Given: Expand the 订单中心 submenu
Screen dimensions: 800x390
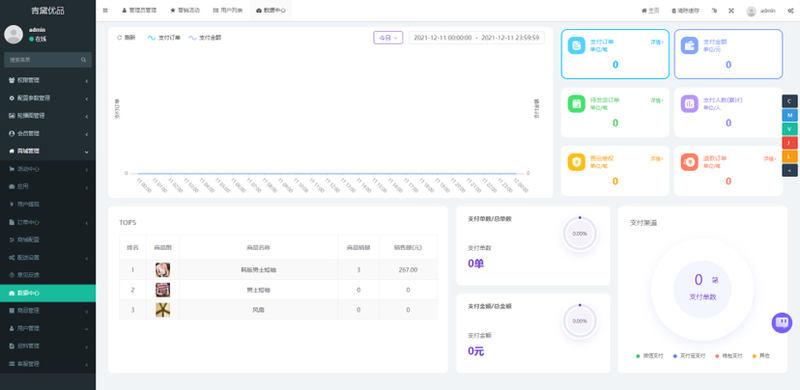Looking at the screenshot, I should 48,223.
